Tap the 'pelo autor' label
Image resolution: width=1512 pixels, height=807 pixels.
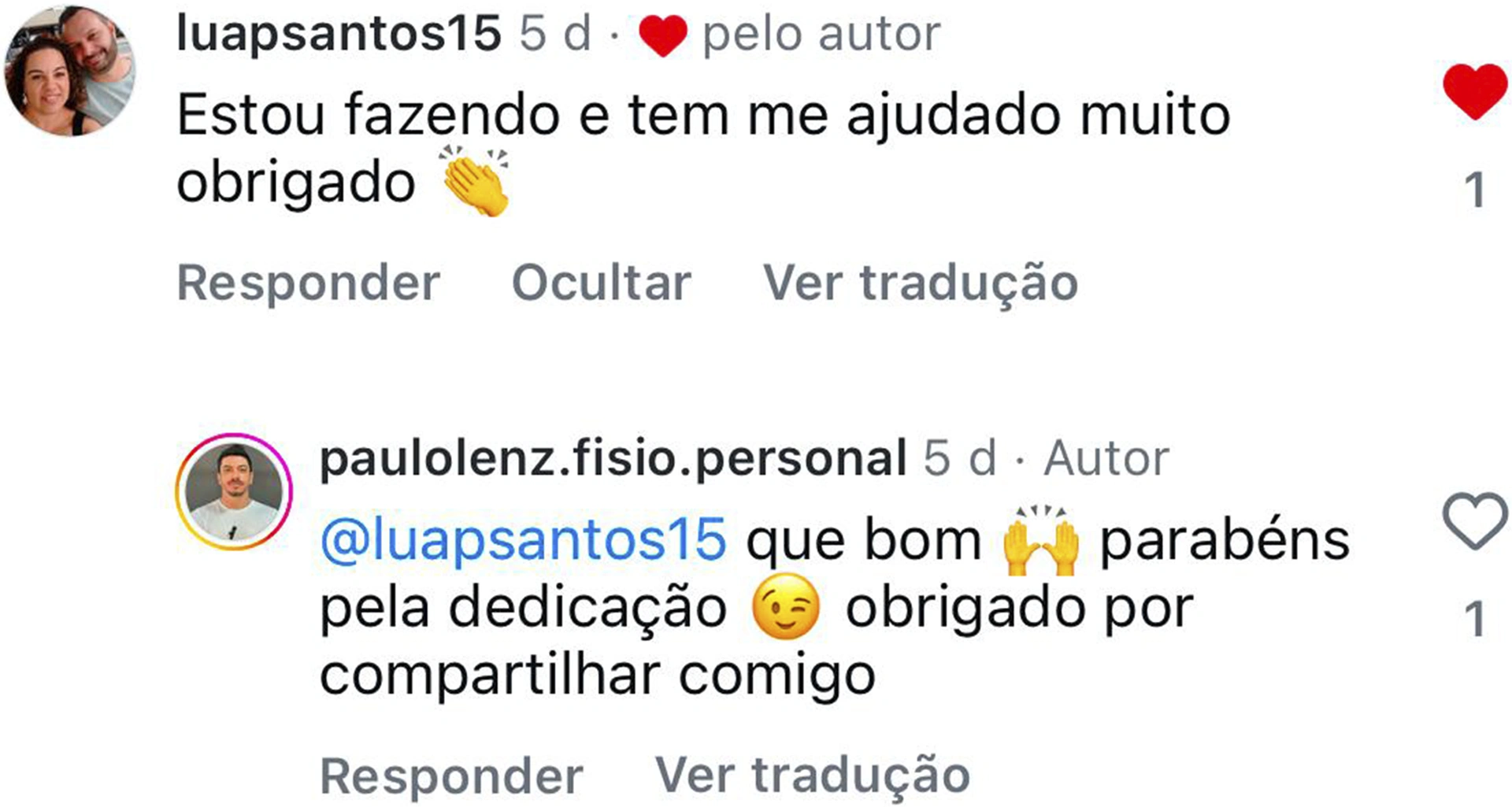click(x=821, y=35)
